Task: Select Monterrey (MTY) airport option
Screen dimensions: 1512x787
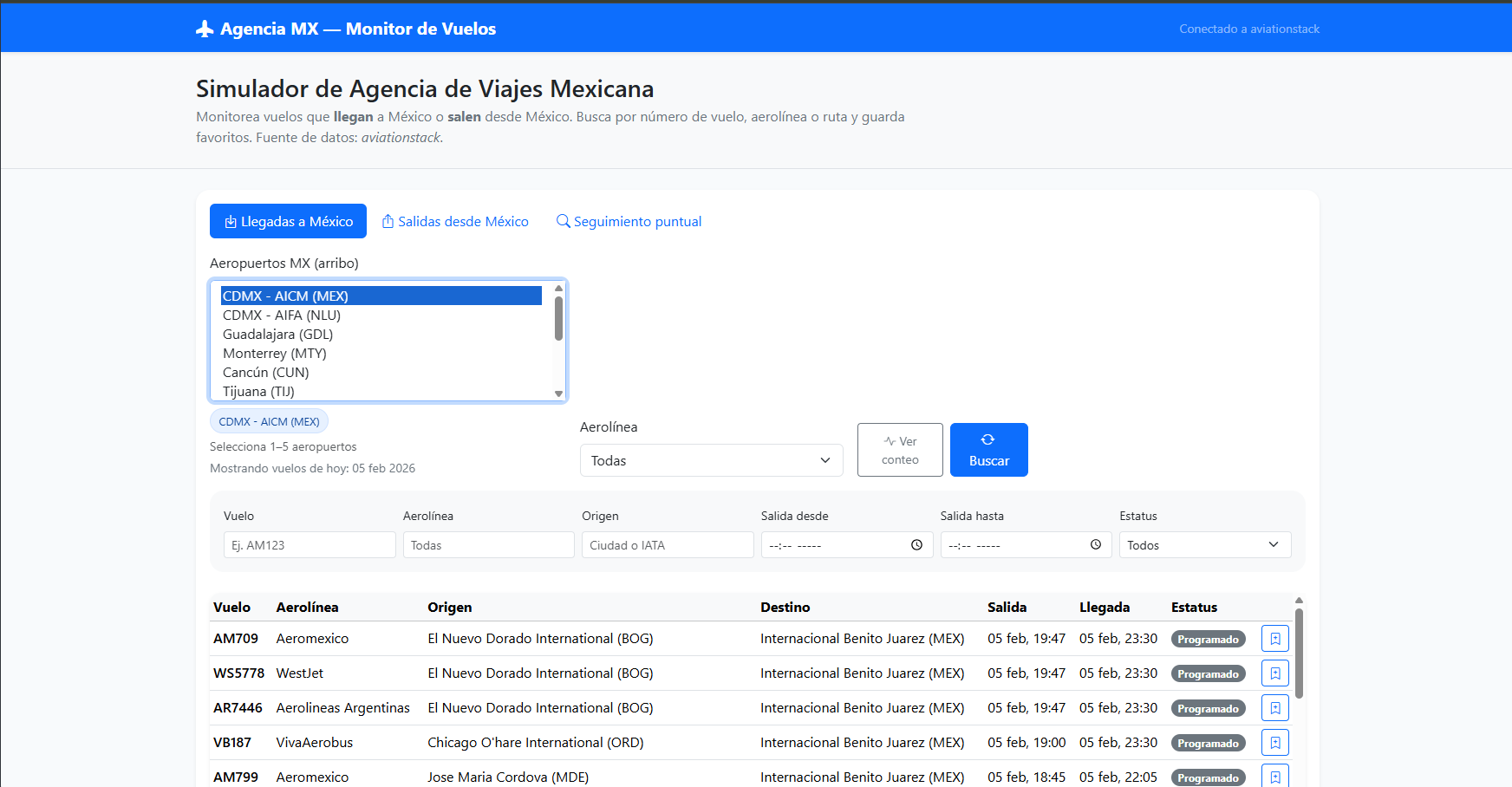Action: coord(274,354)
